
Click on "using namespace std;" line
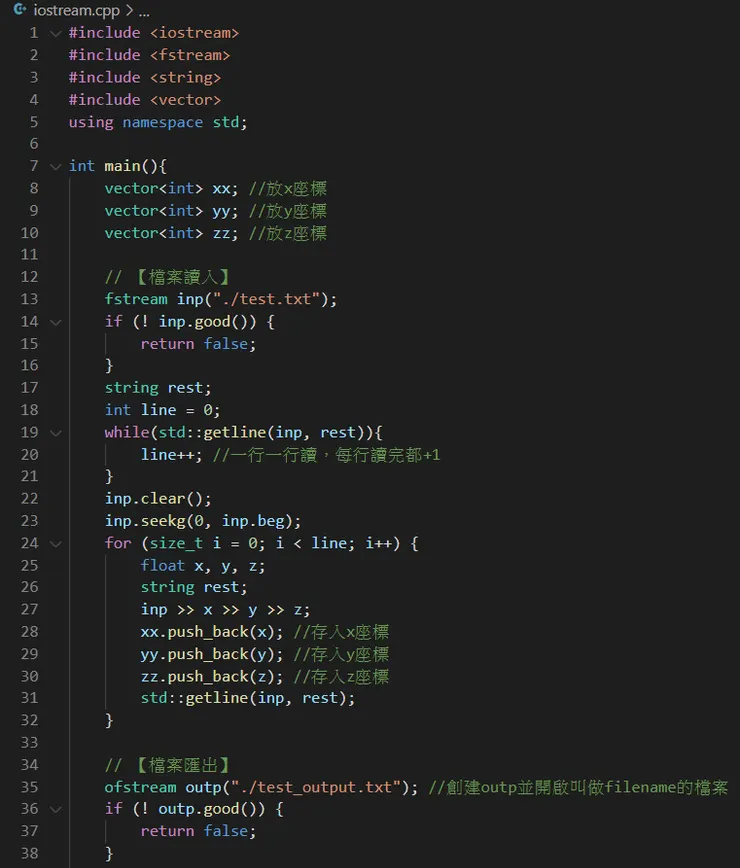(x=158, y=122)
